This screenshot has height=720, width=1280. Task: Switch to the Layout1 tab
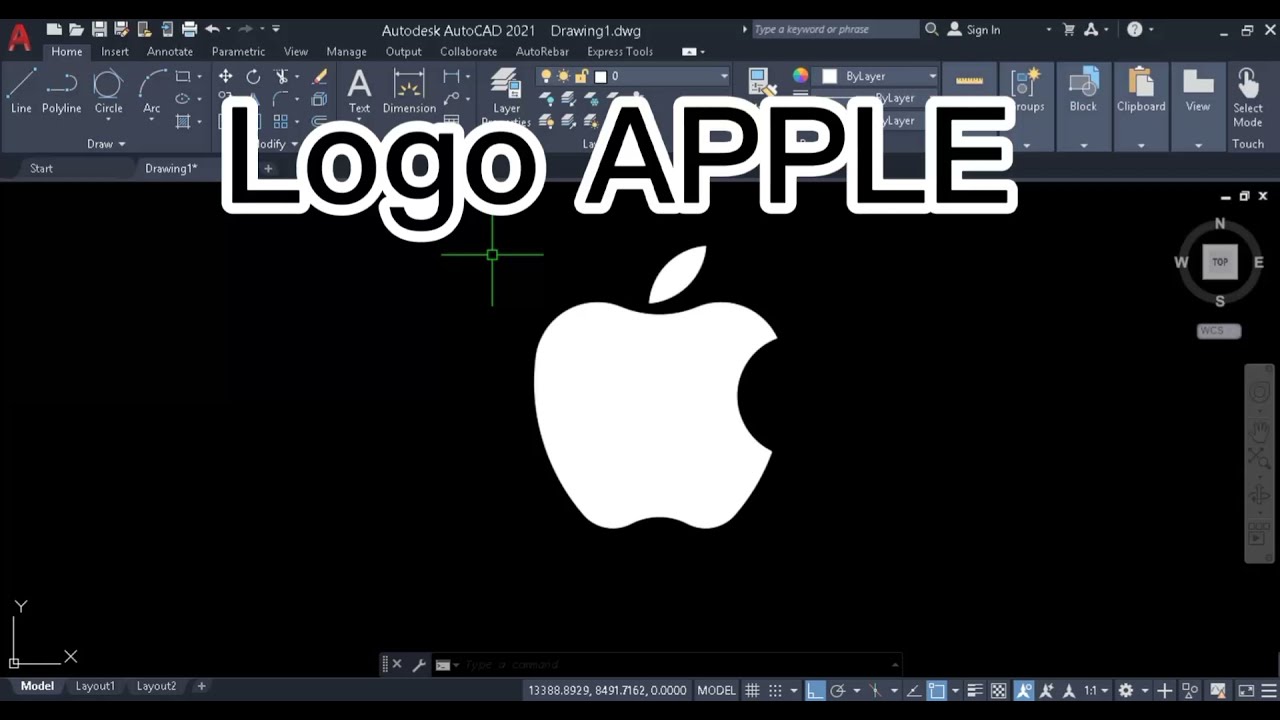95,686
